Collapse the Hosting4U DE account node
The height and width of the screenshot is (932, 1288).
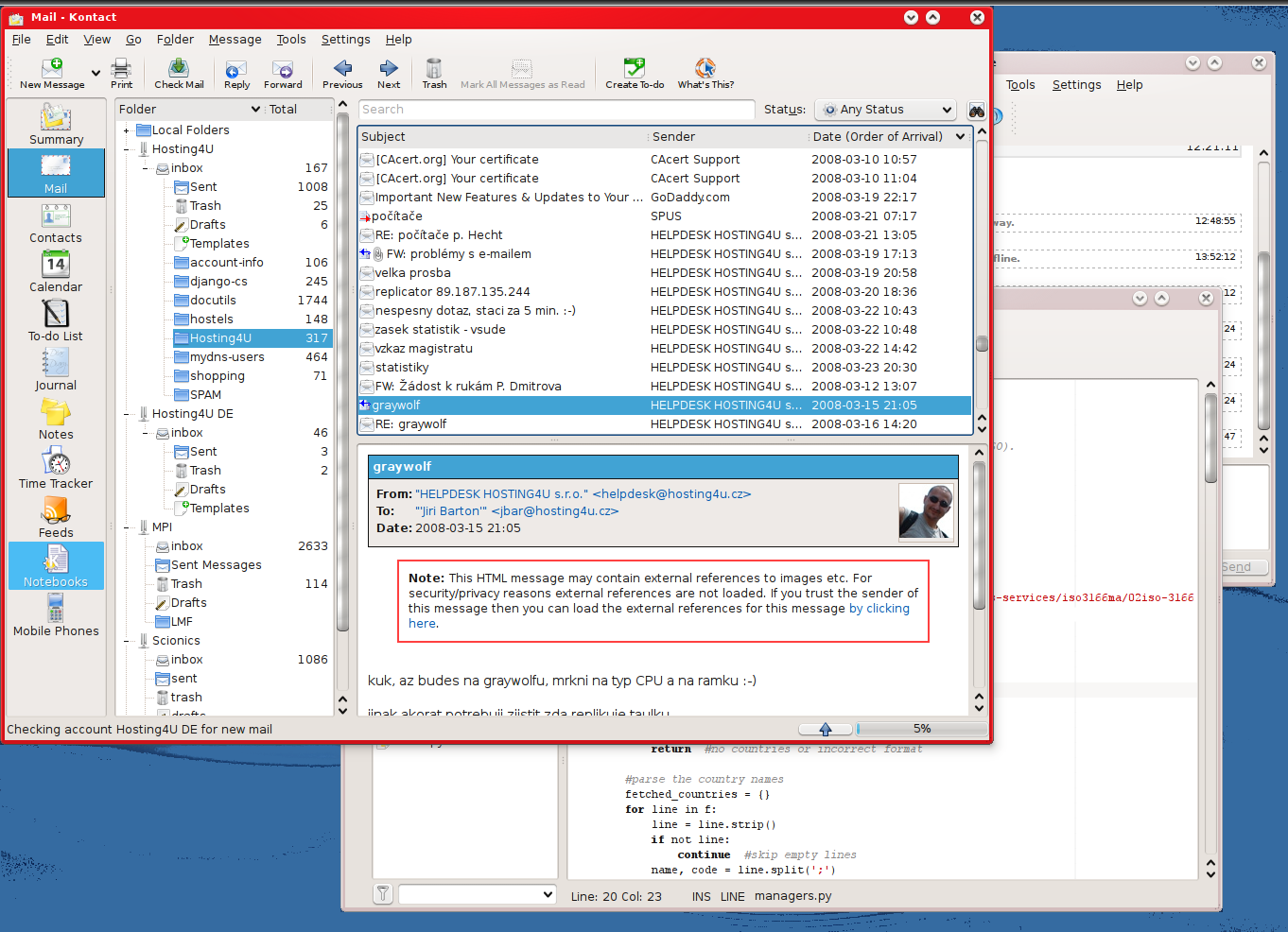coord(127,414)
